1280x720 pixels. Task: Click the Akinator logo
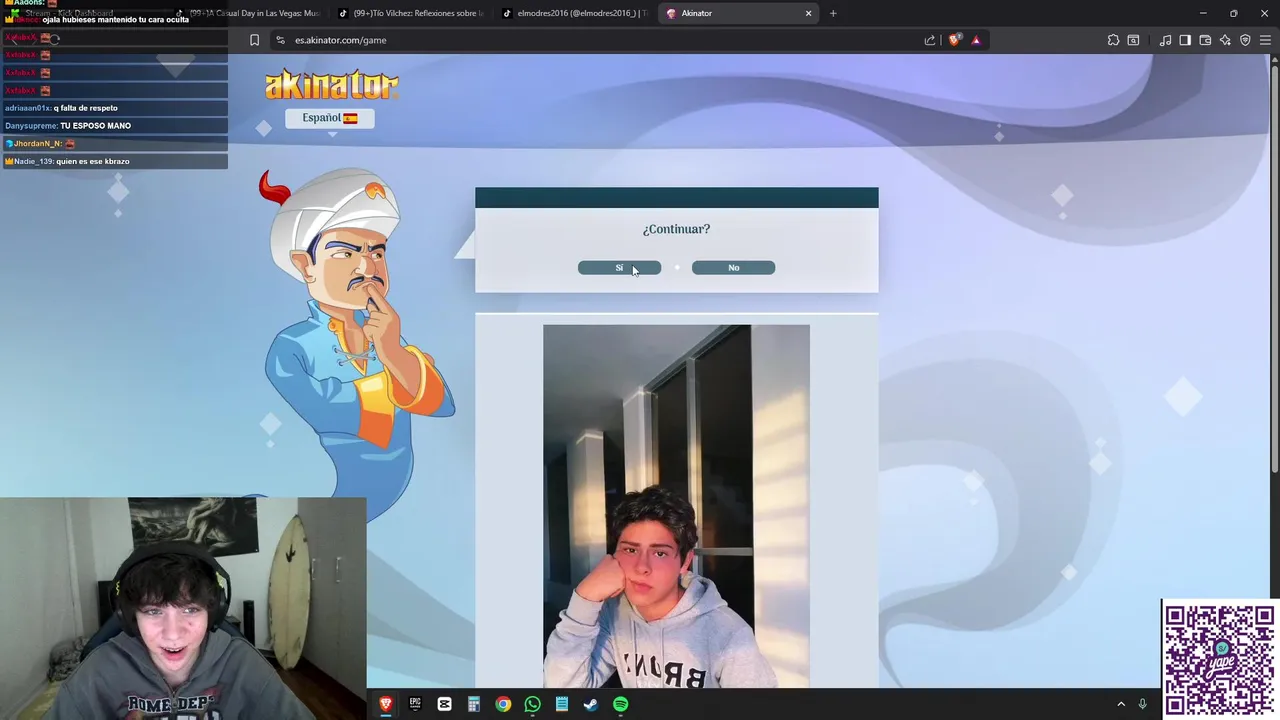point(332,85)
